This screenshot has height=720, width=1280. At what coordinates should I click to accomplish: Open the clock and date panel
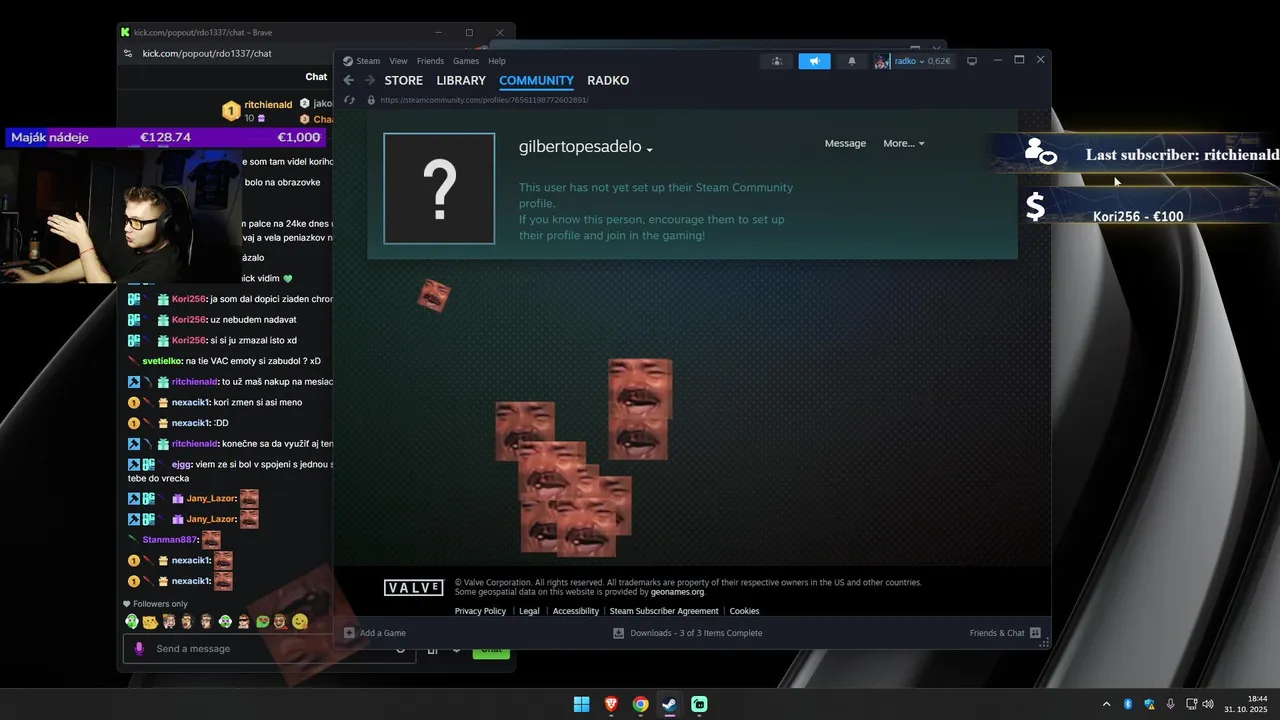pos(1246,704)
